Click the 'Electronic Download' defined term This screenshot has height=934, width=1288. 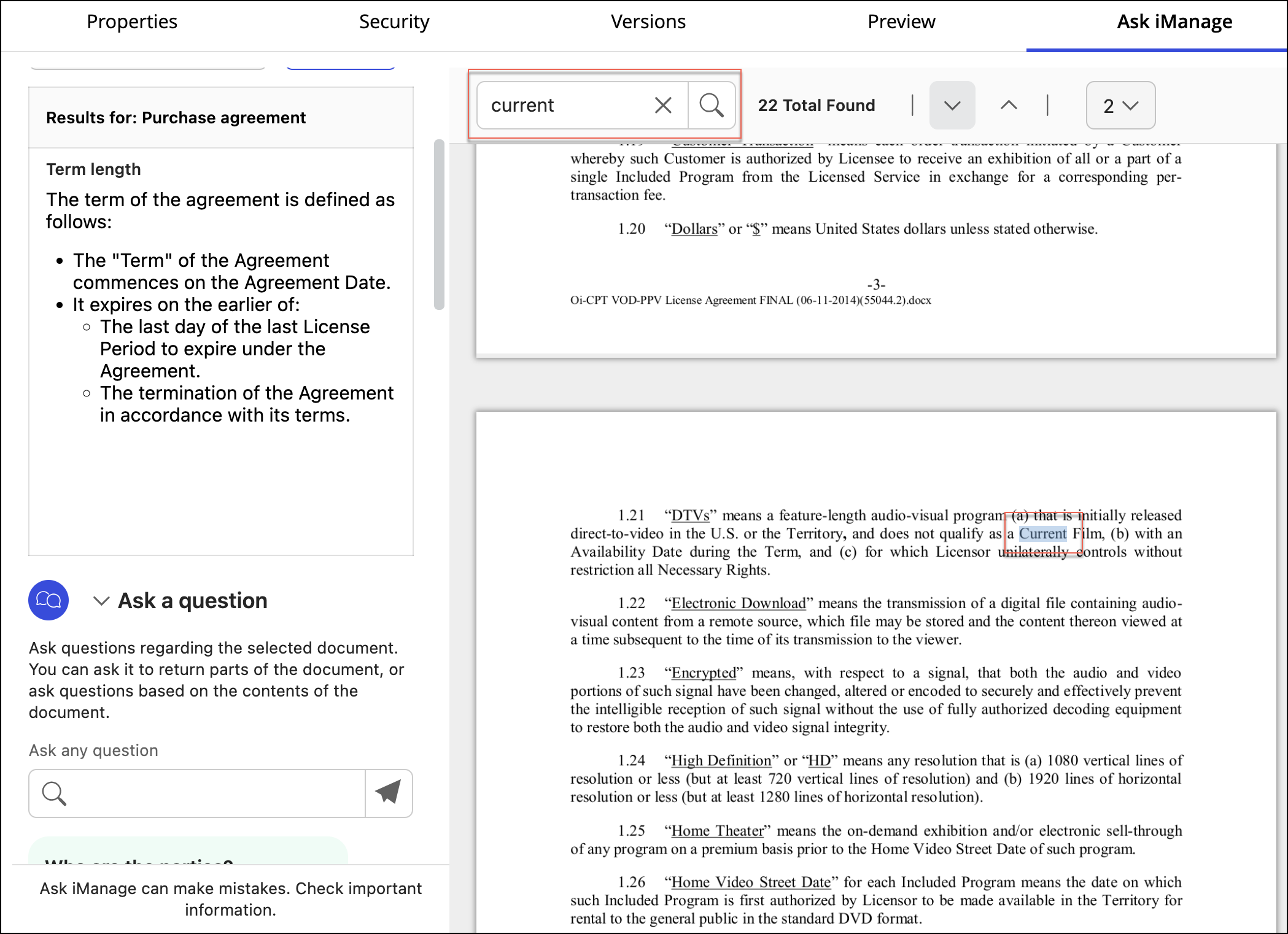(x=738, y=603)
